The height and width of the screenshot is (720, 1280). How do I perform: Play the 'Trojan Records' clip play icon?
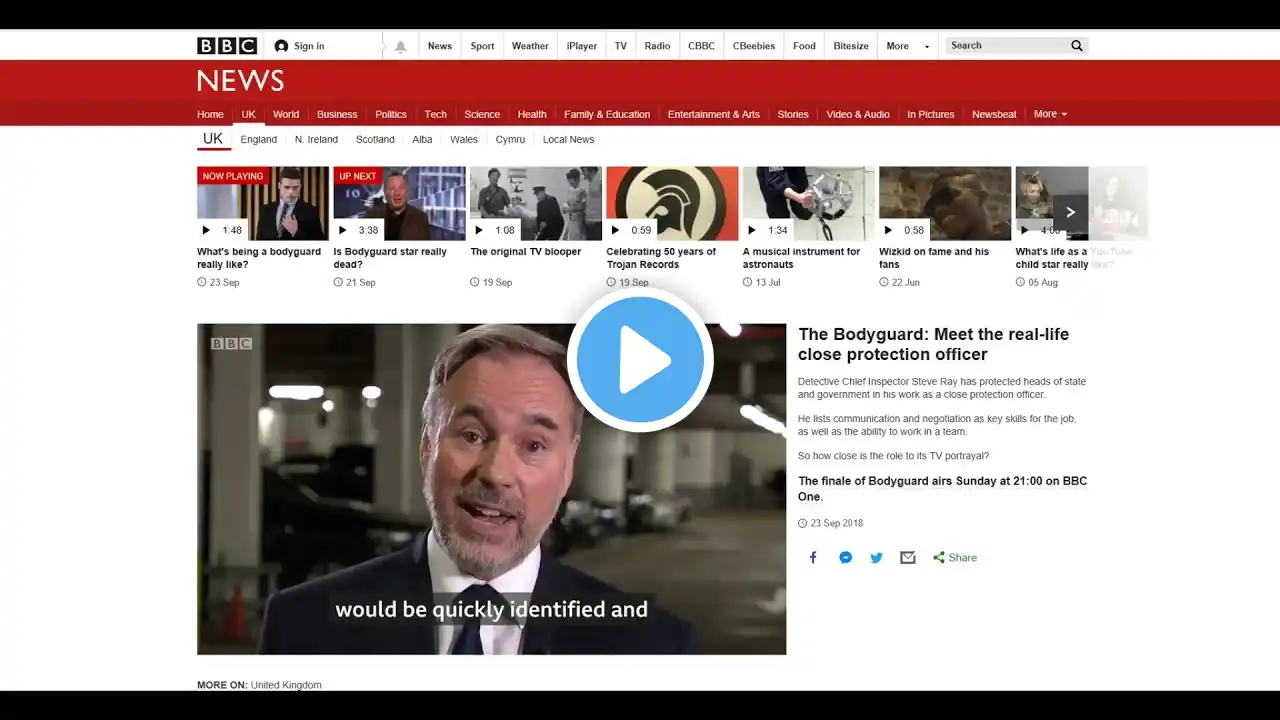(614, 230)
